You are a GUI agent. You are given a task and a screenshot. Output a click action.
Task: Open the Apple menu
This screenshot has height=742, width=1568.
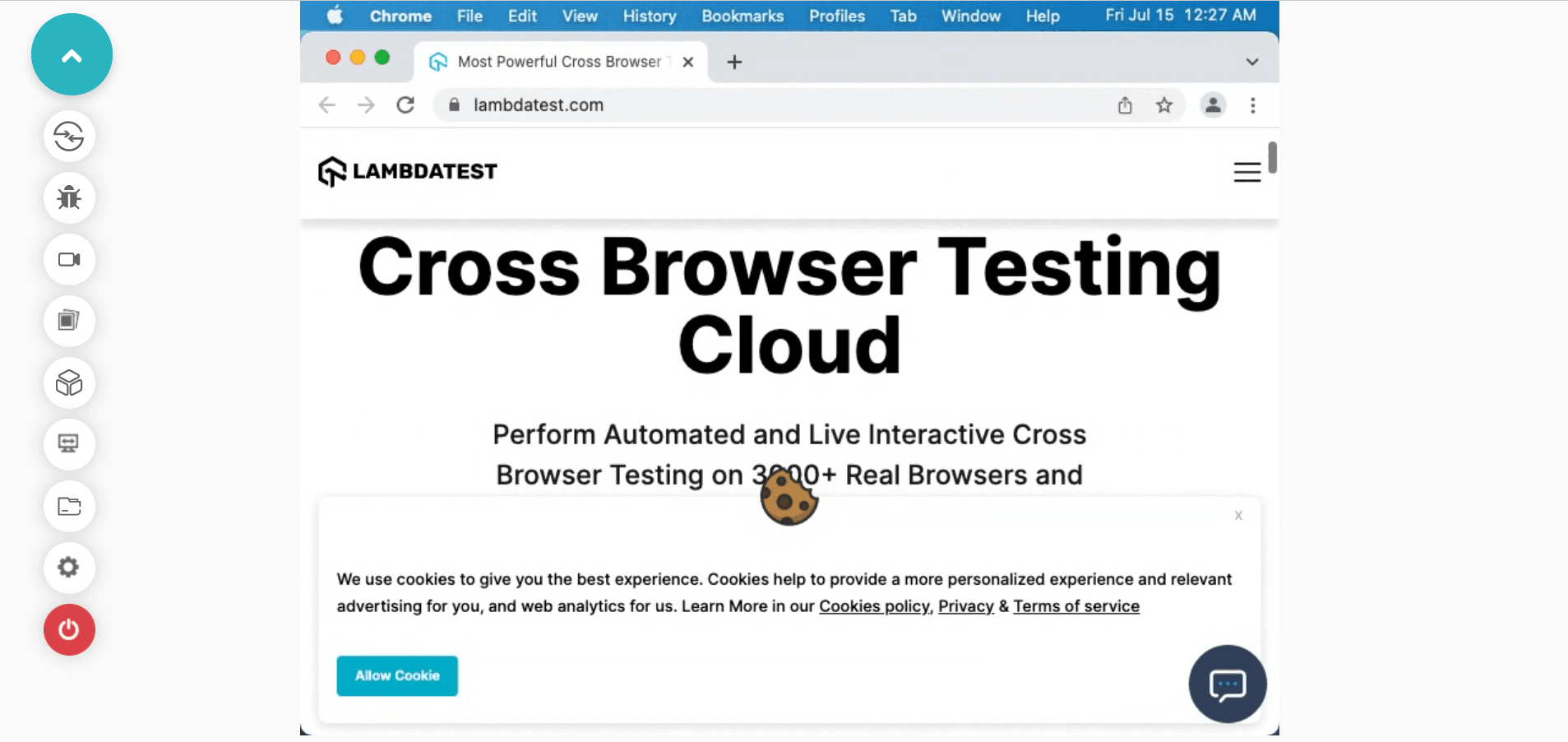[x=335, y=16]
